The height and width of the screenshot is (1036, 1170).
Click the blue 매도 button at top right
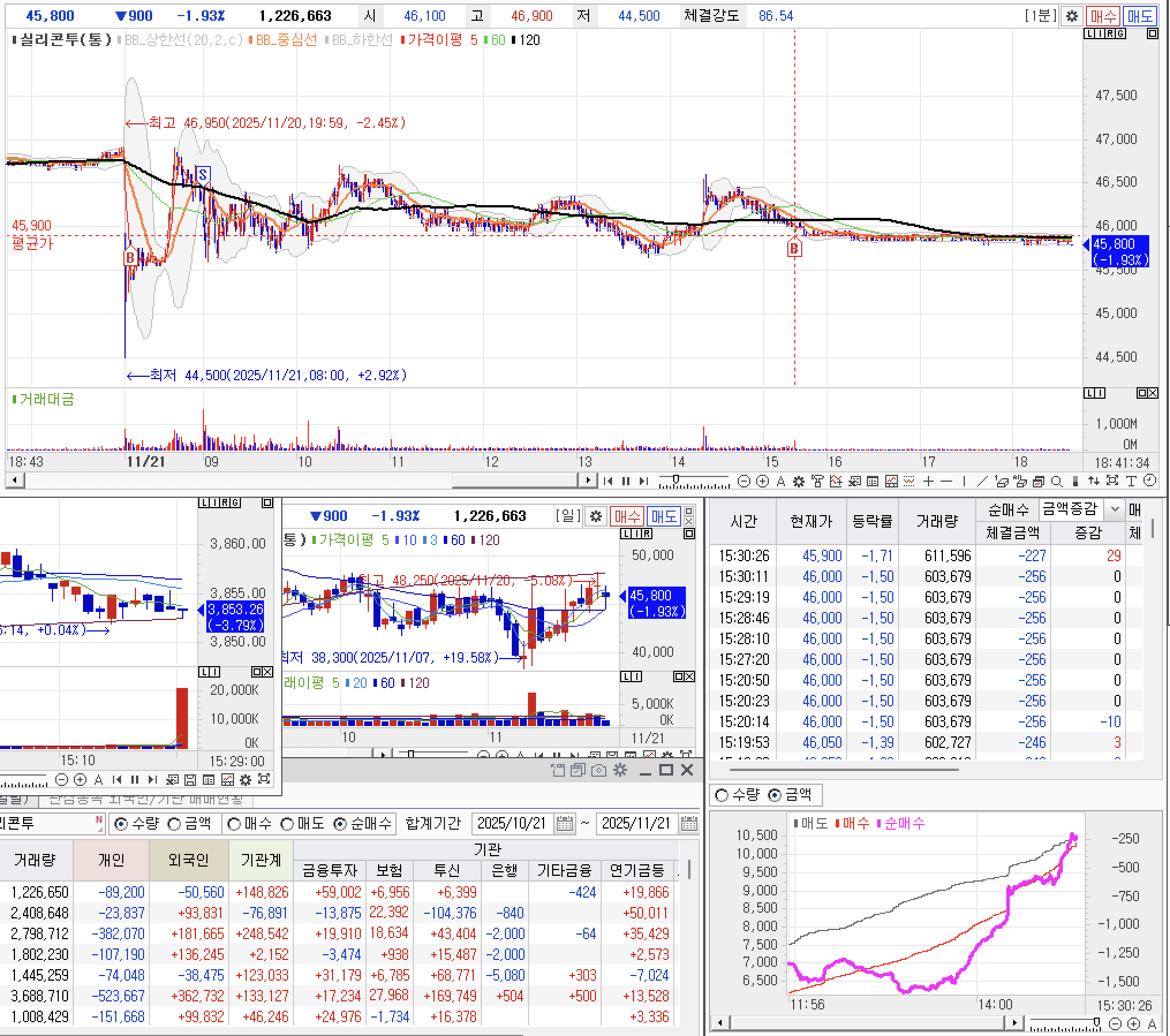(1139, 16)
